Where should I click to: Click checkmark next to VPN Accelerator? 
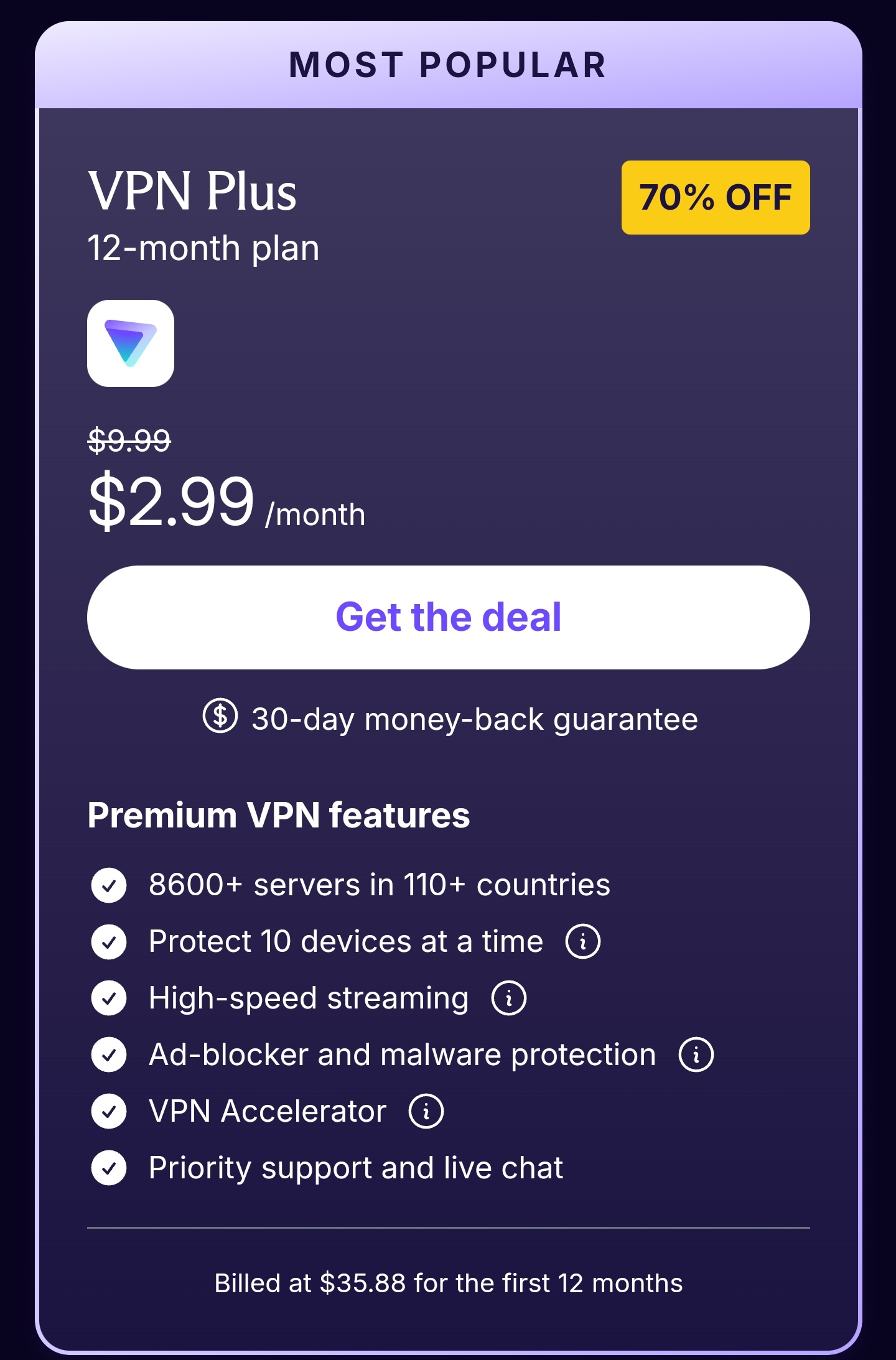point(109,1111)
